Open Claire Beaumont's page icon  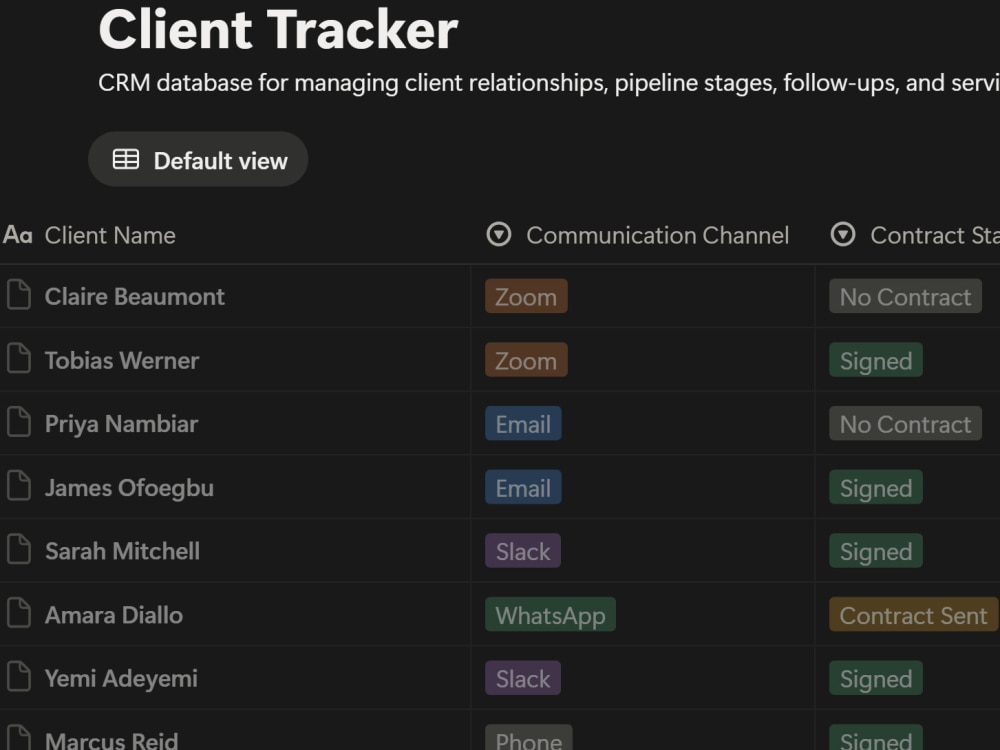tap(19, 295)
